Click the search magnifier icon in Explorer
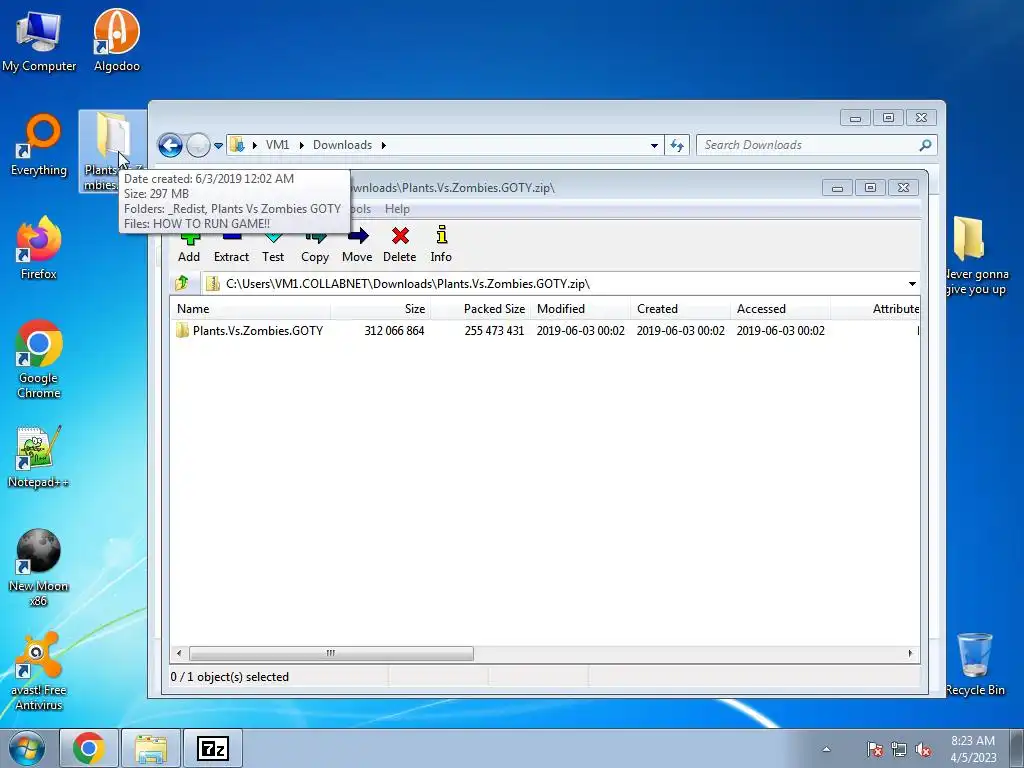This screenshot has width=1024, height=768. coord(925,145)
